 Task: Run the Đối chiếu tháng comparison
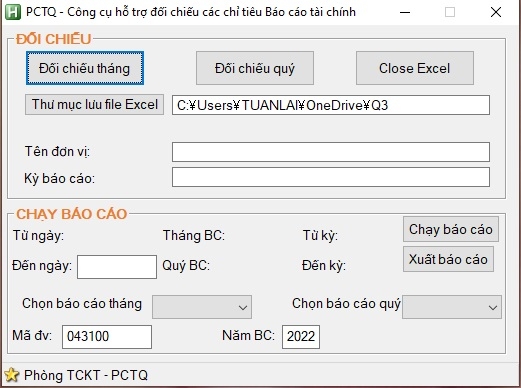[85, 68]
